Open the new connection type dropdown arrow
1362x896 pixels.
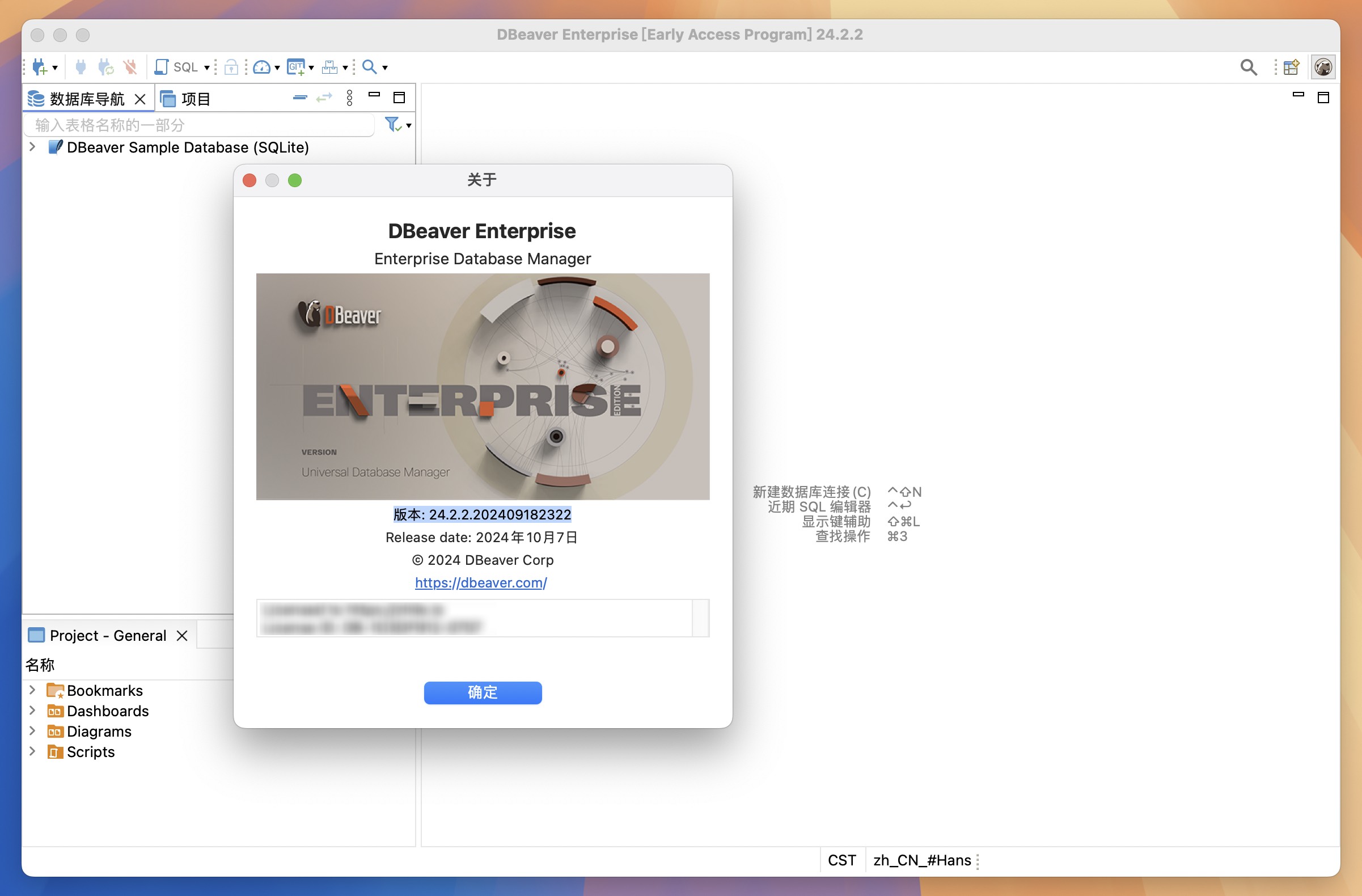55,68
